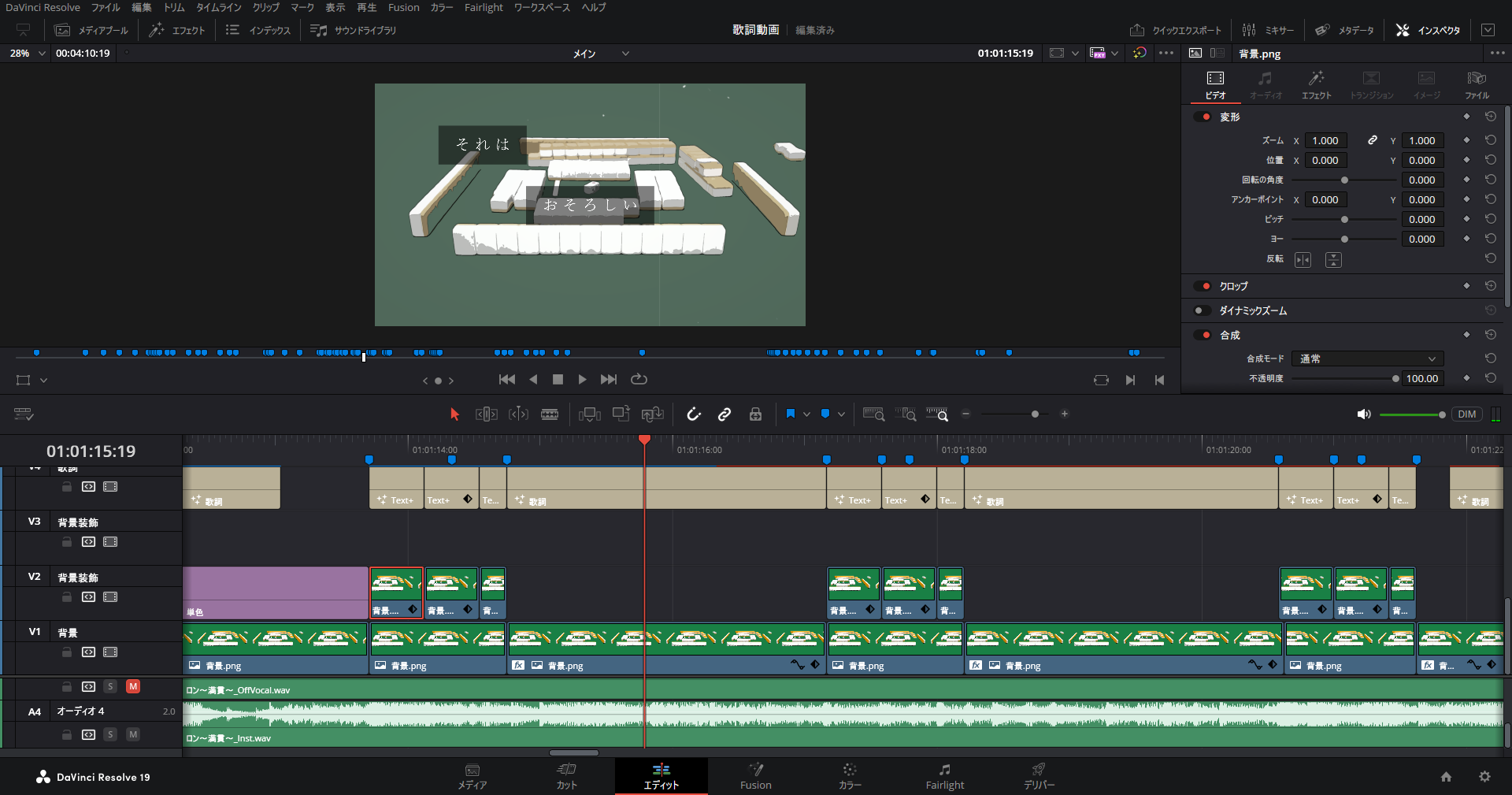Screen dimensions: 1512x795
Task: Switch to the カラー page tab
Action: (x=849, y=775)
